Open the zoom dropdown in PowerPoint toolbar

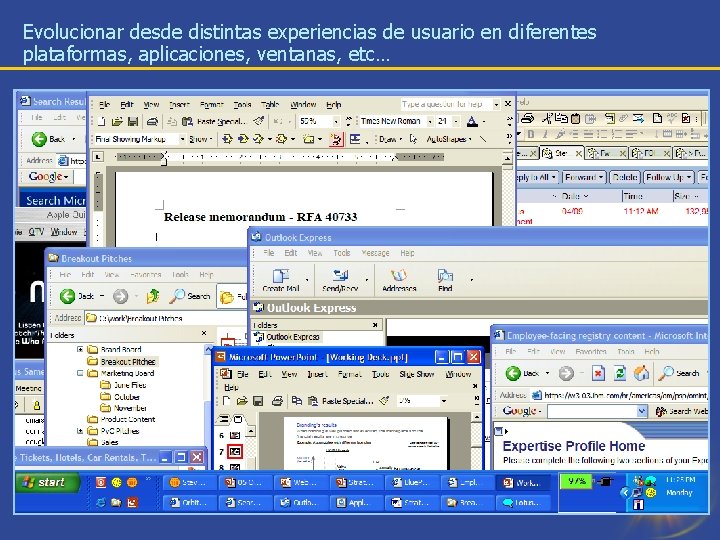pos(444,401)
